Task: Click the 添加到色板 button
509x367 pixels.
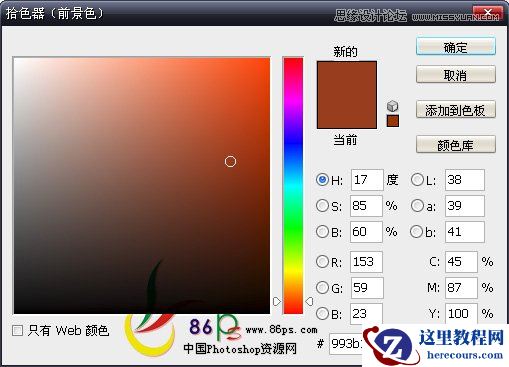Action: (456, 110)
